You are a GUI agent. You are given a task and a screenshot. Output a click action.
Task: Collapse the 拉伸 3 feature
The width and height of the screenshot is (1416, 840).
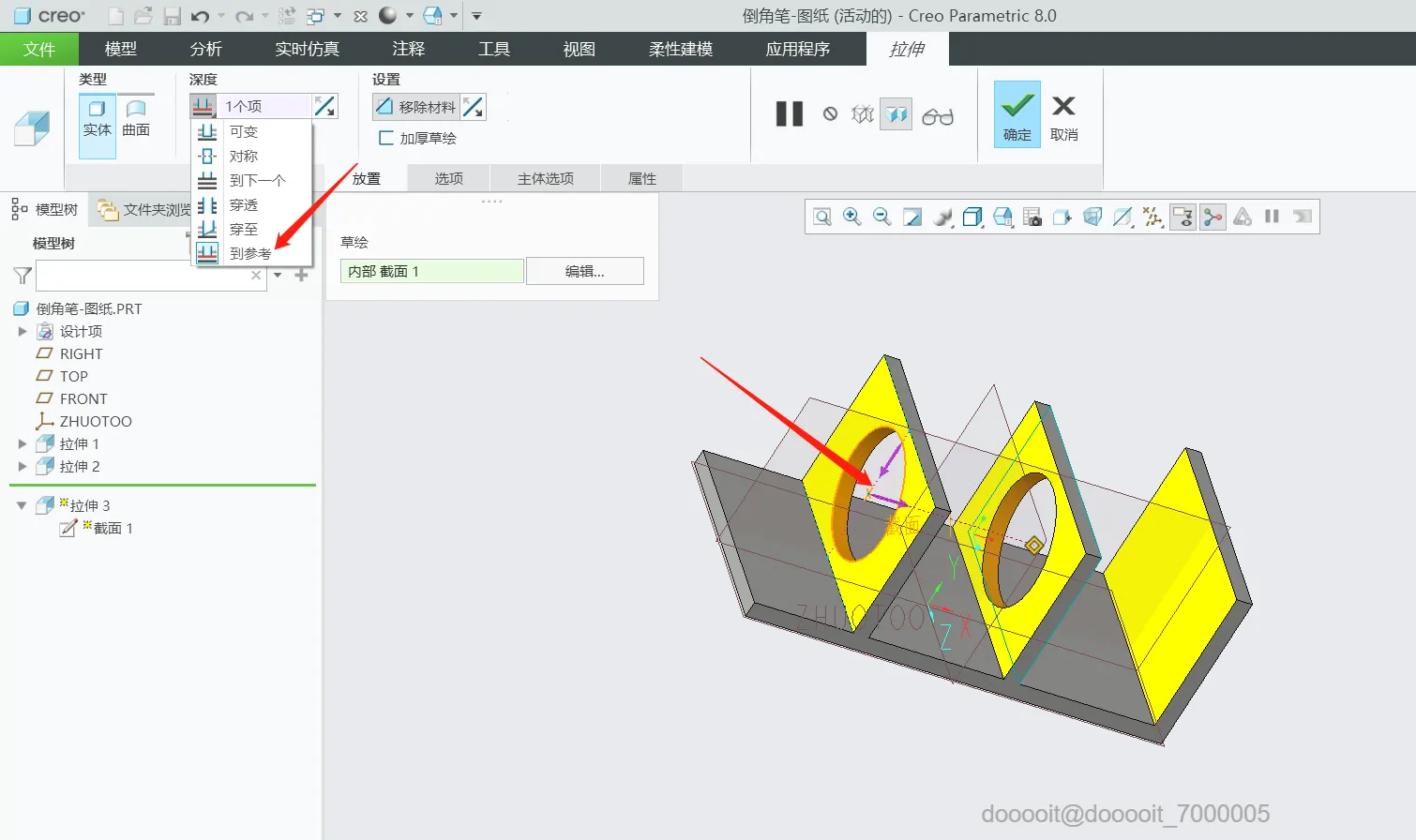[x=22, y=505]
